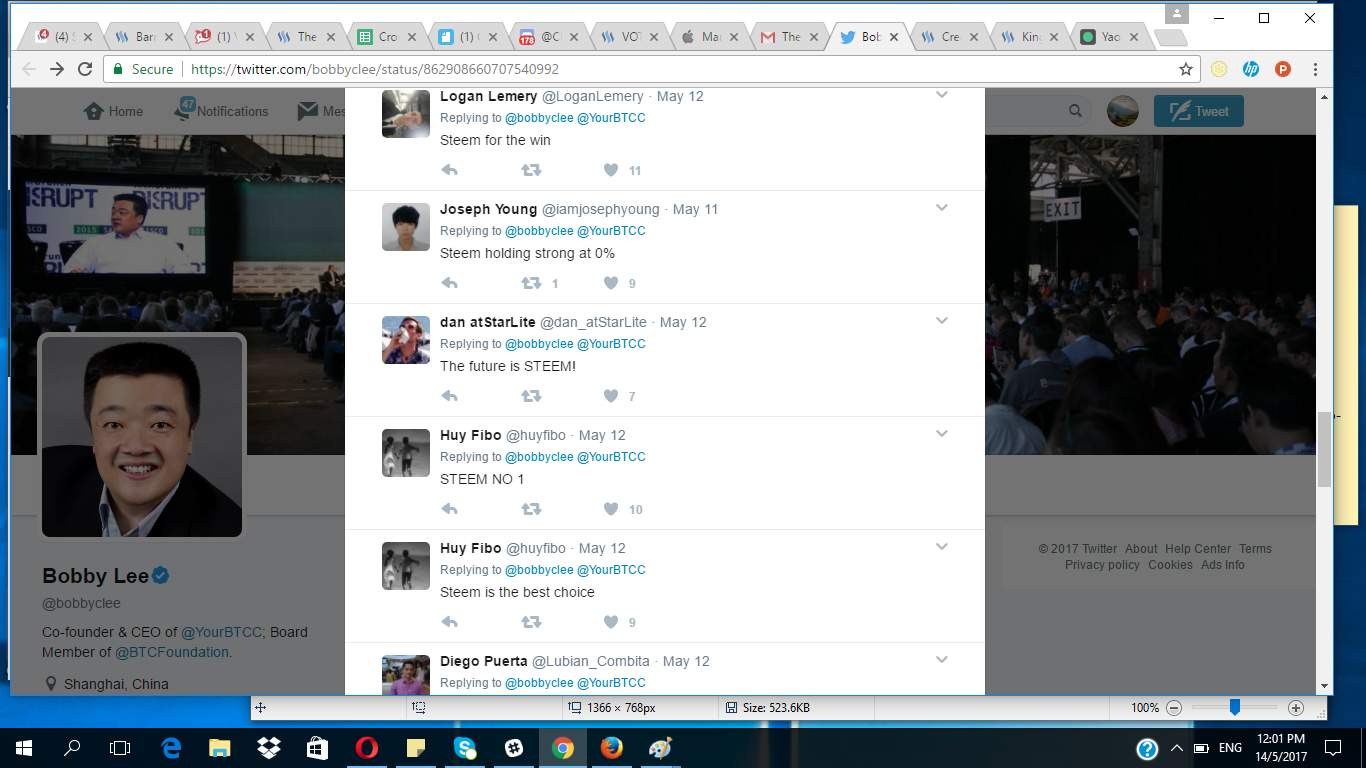The image size is (1366, 768).
Task: Retweet Joseph Young's tweet
Action: click(531, 283)
